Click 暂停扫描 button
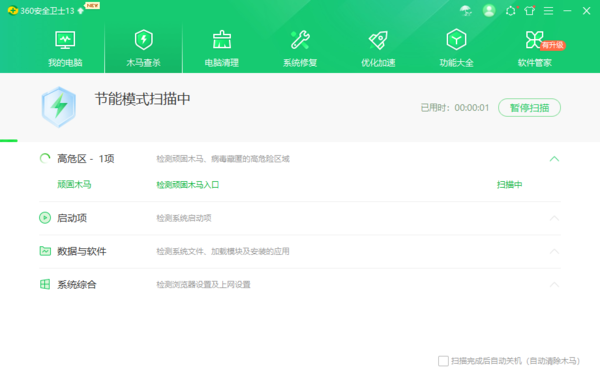600x378 pixels. [x=529, y=108]
